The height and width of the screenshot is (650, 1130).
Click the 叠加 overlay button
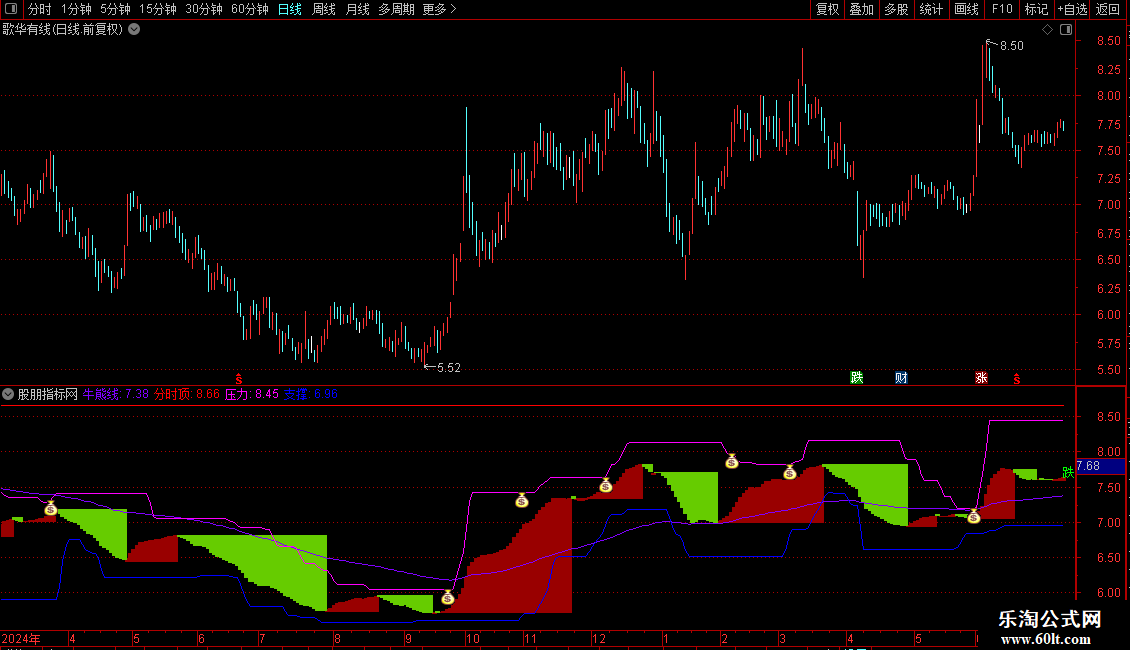[861, 9]
